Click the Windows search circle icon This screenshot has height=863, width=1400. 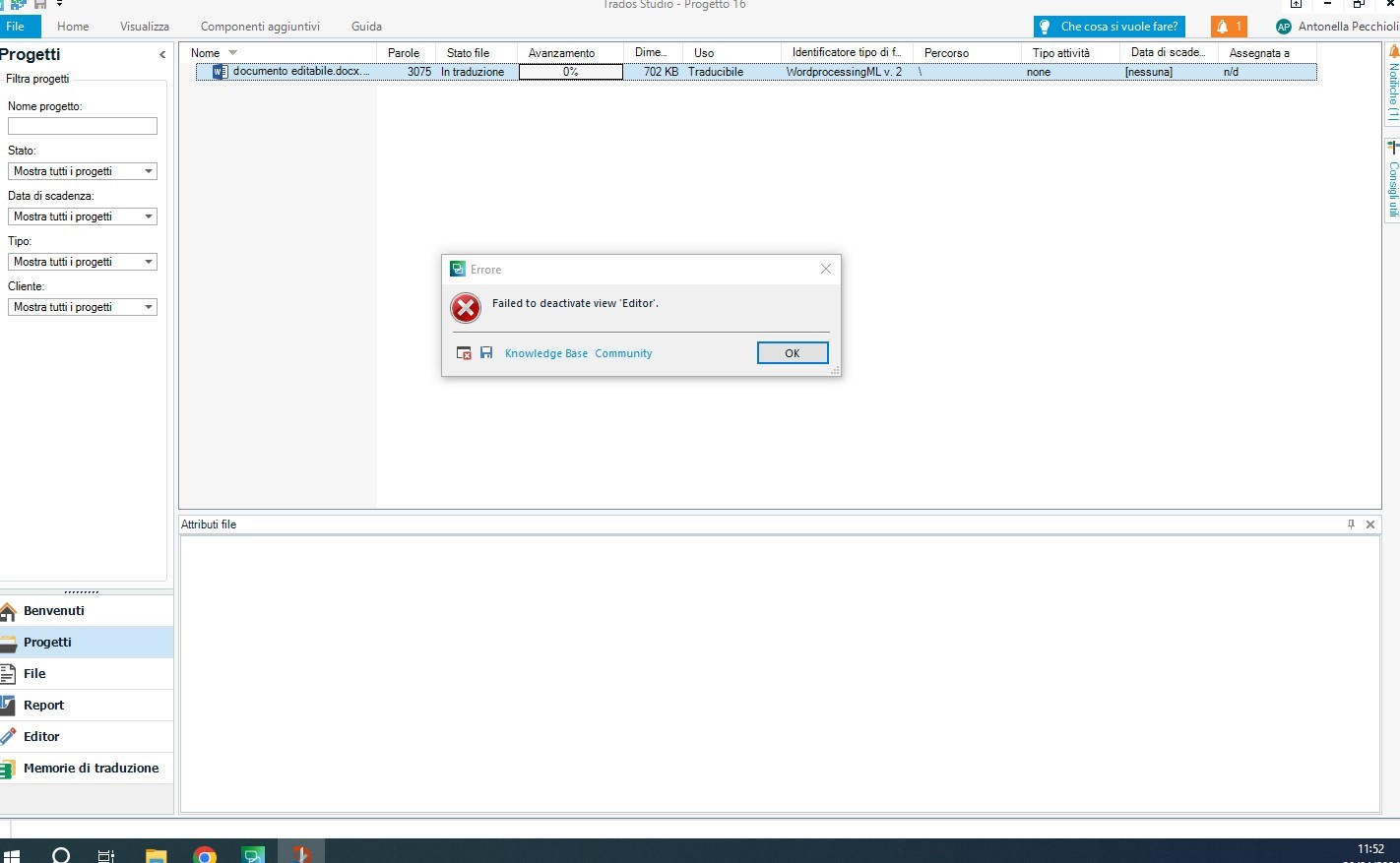point(61,854)
